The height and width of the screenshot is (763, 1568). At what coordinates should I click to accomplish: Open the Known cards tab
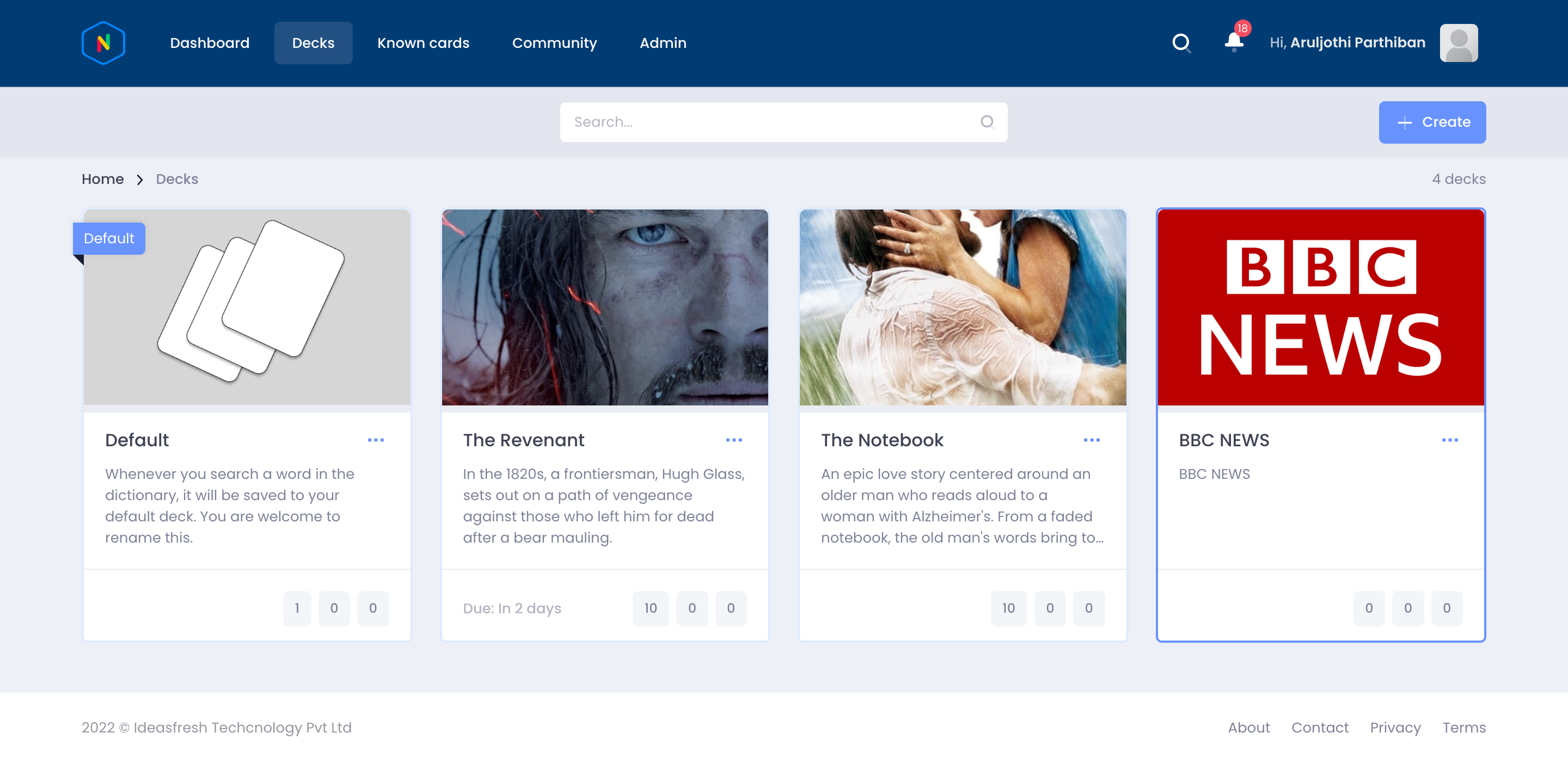pyautogui.click(x=423, y=42)
